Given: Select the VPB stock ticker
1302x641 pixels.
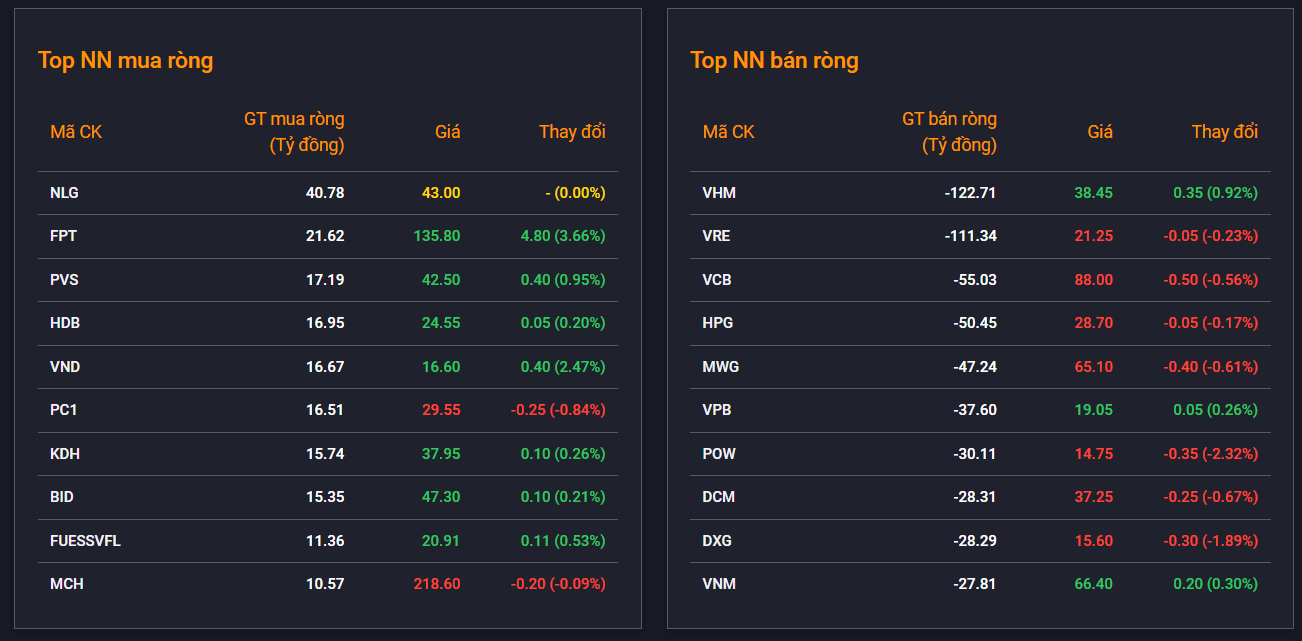Looking at the screenshot, I should pyautogui.click(x=717, y=410).
